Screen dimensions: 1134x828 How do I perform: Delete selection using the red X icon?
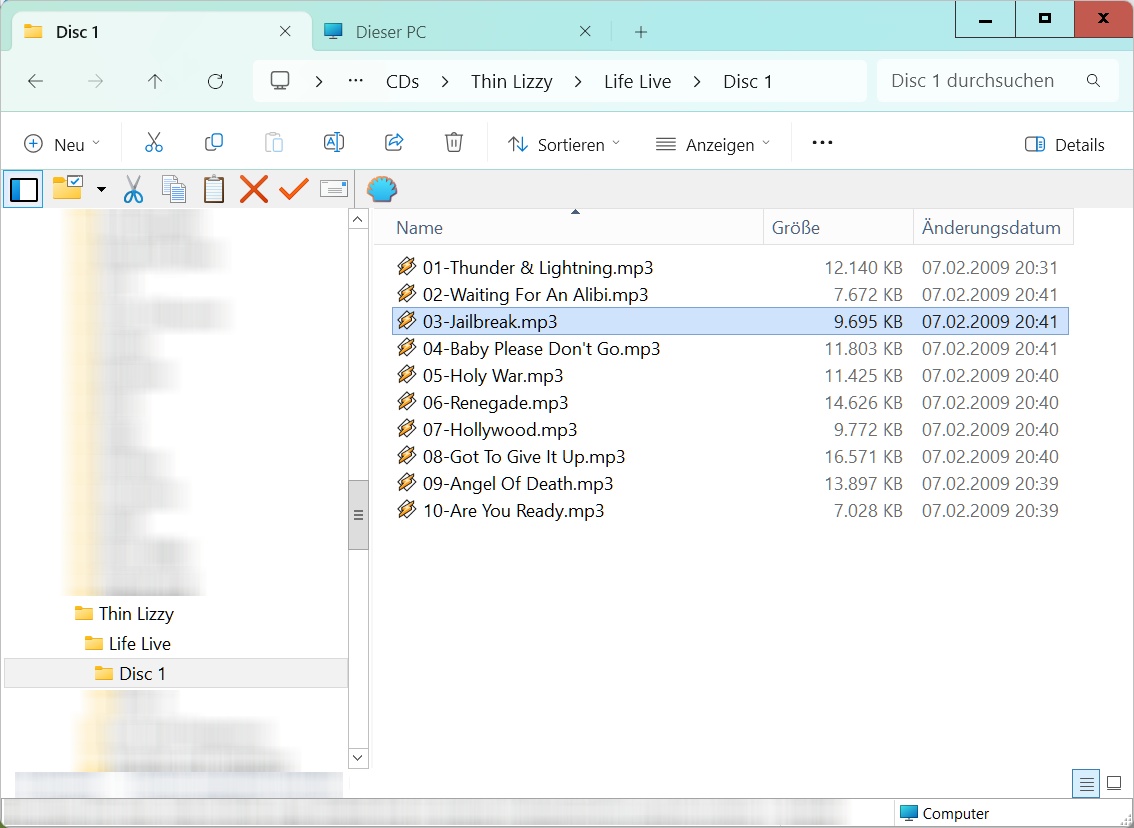(x=253, y=189)
